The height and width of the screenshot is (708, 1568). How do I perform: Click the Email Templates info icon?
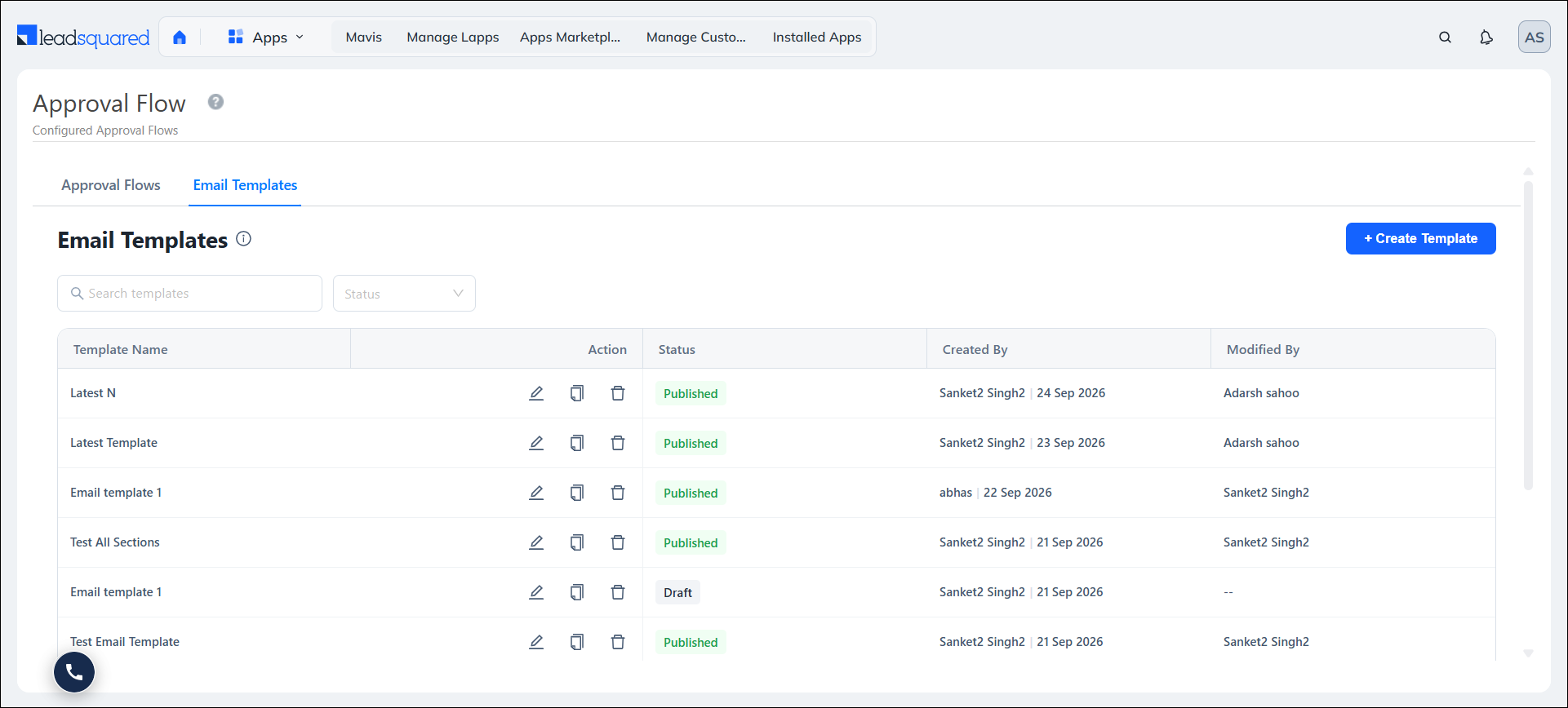[243, 239]
